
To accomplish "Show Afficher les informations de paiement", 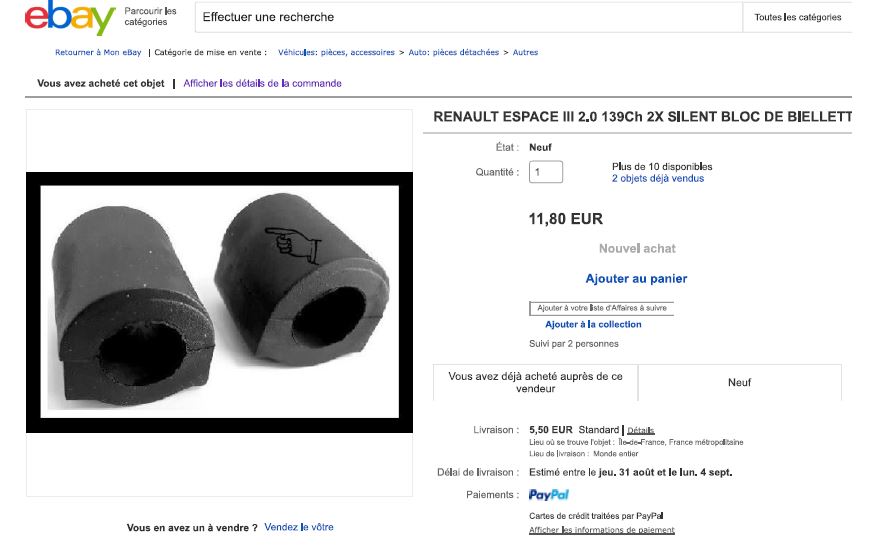I will [601, 530].
